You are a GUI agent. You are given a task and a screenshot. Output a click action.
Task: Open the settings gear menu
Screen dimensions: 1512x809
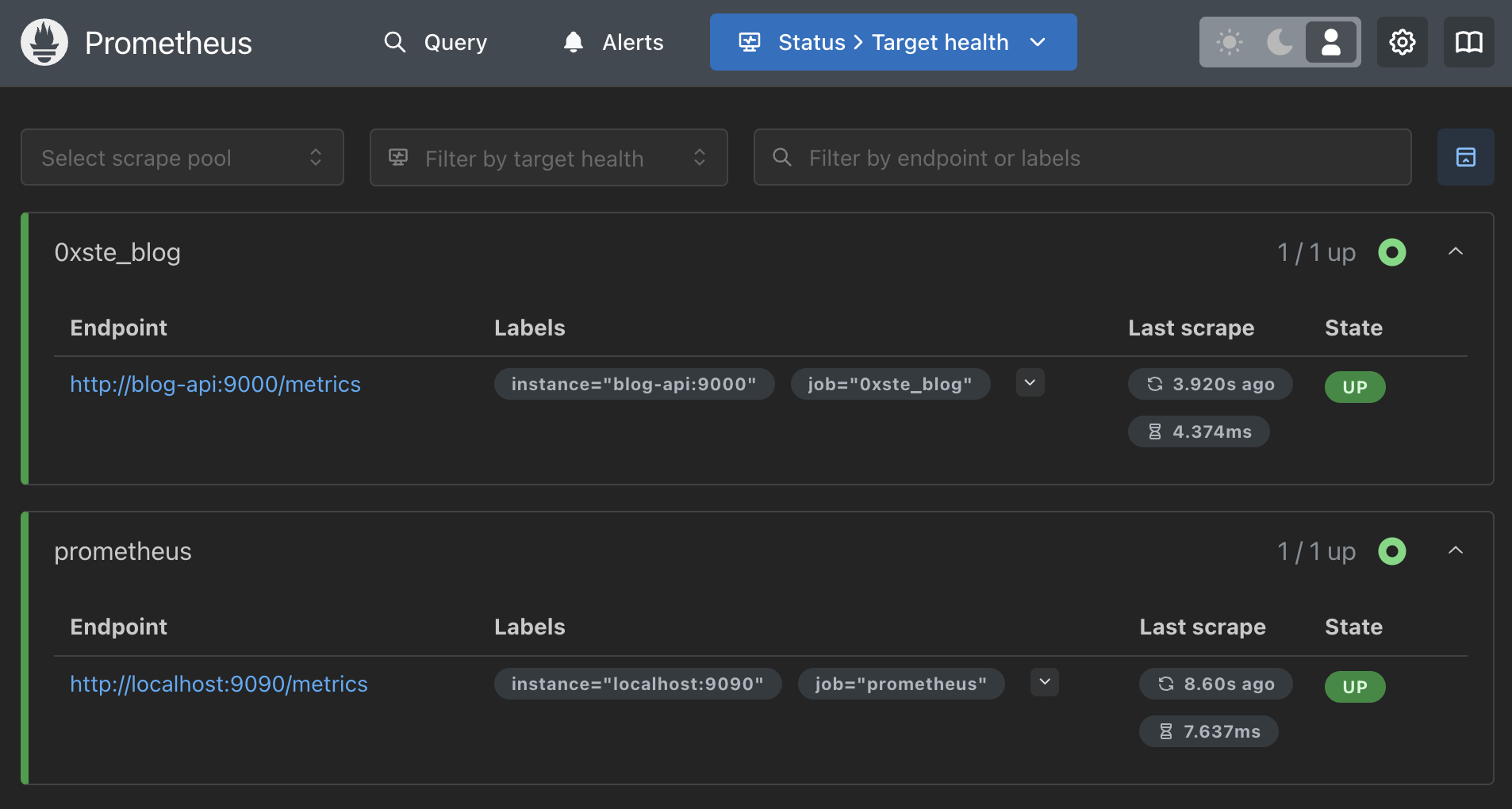1402,42
